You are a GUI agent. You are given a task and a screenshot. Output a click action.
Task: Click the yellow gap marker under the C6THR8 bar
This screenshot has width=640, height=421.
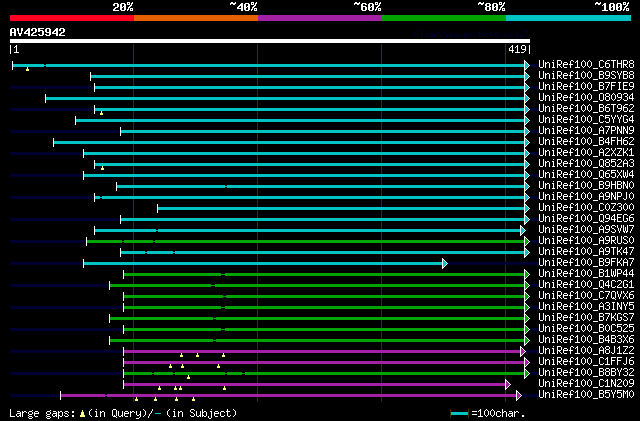27,69
